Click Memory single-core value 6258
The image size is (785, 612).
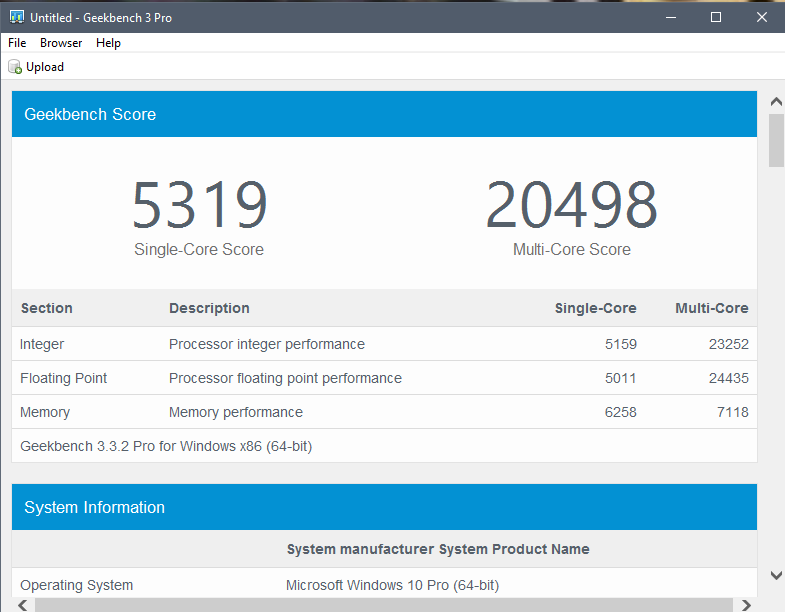(620, 412)
